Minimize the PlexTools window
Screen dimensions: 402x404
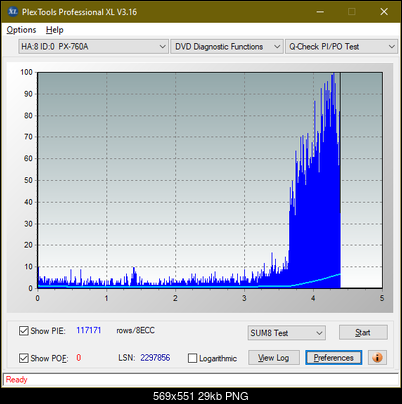pos(320,12)
